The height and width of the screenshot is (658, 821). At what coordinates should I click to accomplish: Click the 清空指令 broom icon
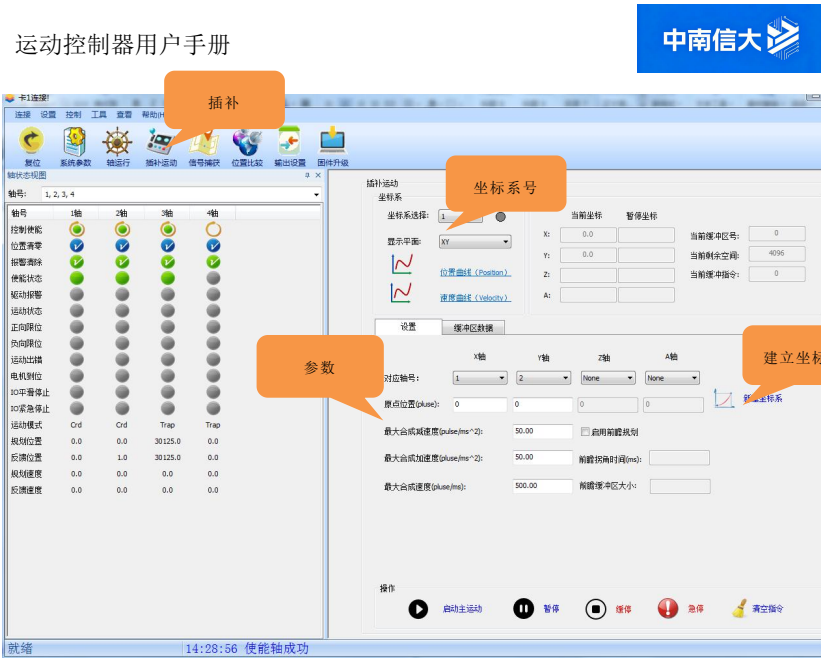(x=739, y=608)
